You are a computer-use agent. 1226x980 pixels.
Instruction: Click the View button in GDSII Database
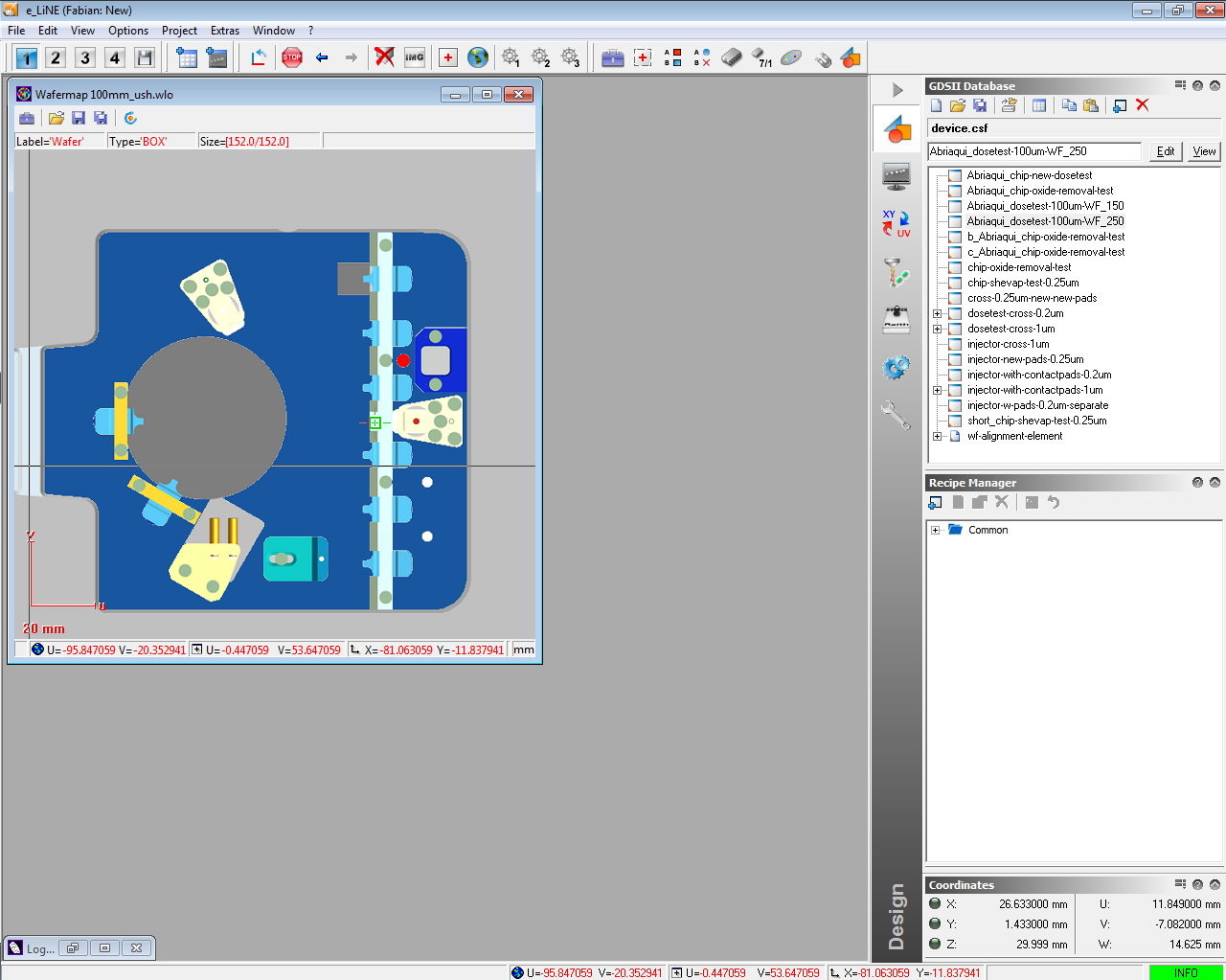[1204, 151]
